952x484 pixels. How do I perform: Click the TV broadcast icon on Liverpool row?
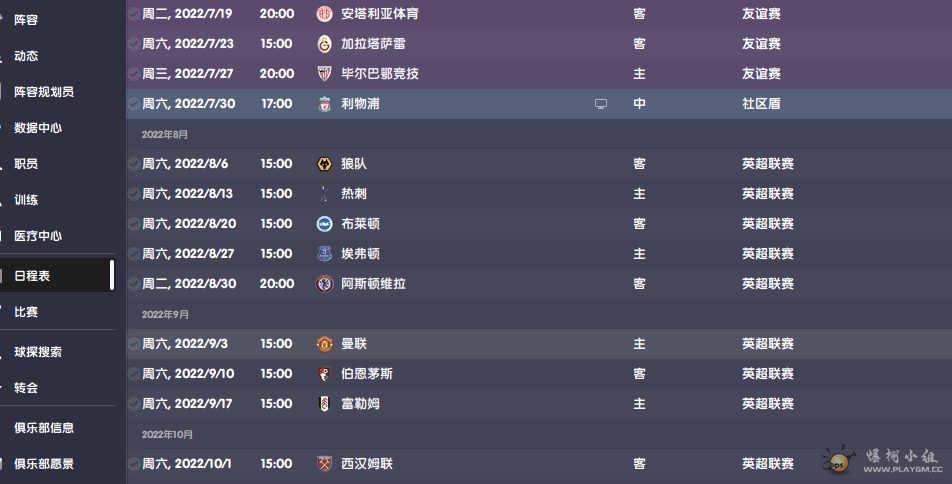point(600,104)
